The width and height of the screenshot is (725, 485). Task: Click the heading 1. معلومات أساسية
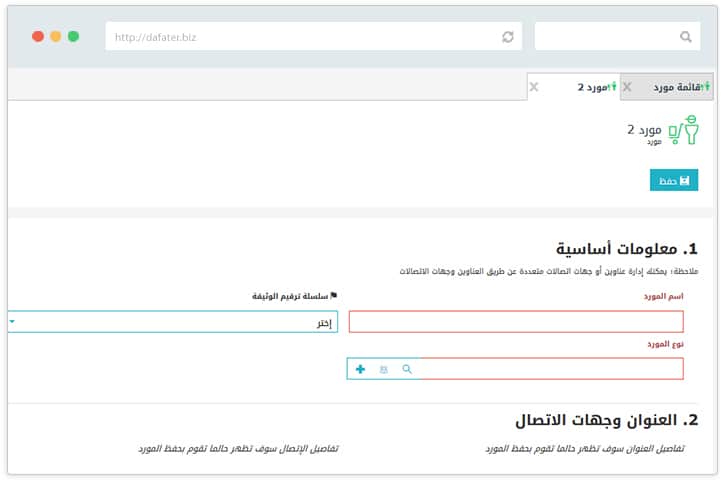click(x=627, y=249)
